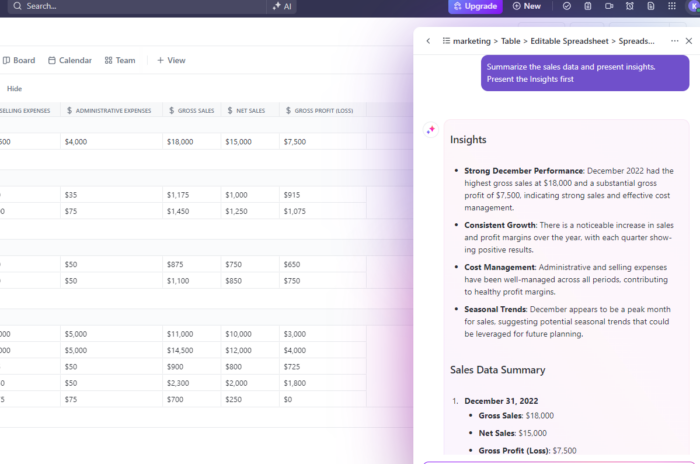Switch to the Board view tab

coord(18,60)
